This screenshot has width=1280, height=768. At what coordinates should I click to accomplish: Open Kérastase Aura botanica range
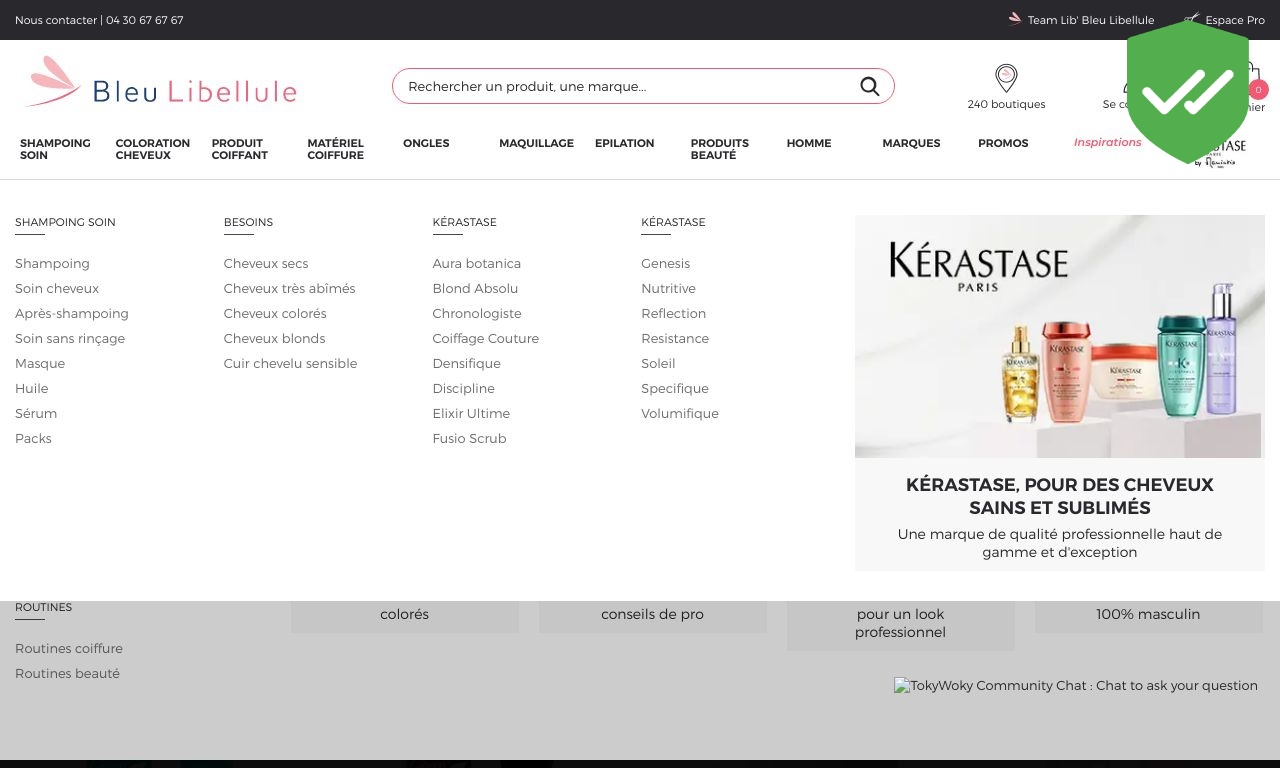(477, 263)
